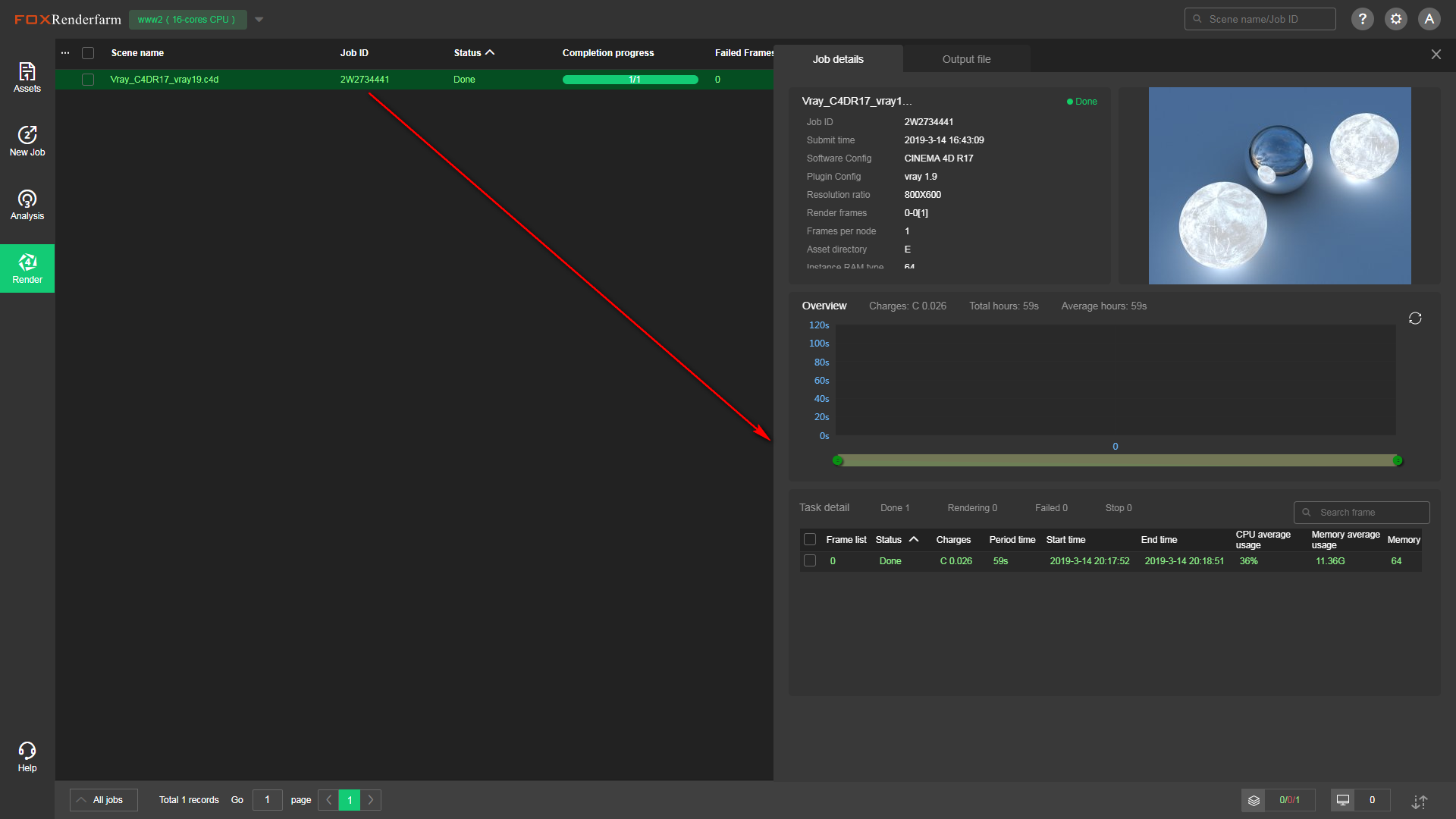Sort jobs by Status column arrow
The width and height of the screenshot is (1456, 819).
click(x=490, y=52)
